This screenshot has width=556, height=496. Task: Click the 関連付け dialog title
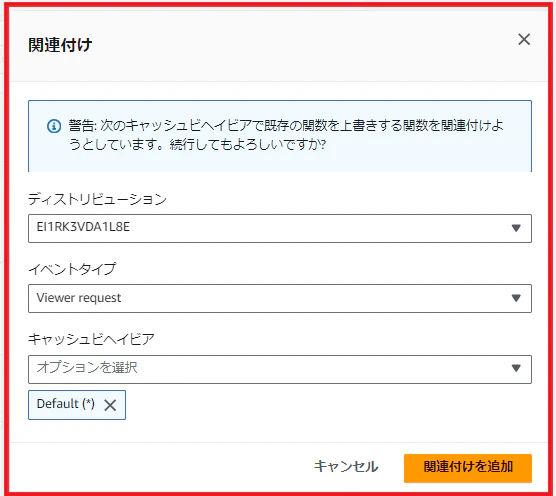pyautogui.click(x=60, y=45)
